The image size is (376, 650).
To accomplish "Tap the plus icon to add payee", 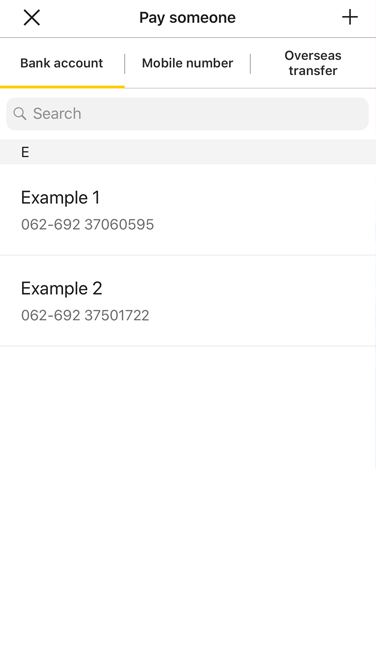I will click(349, 17).
